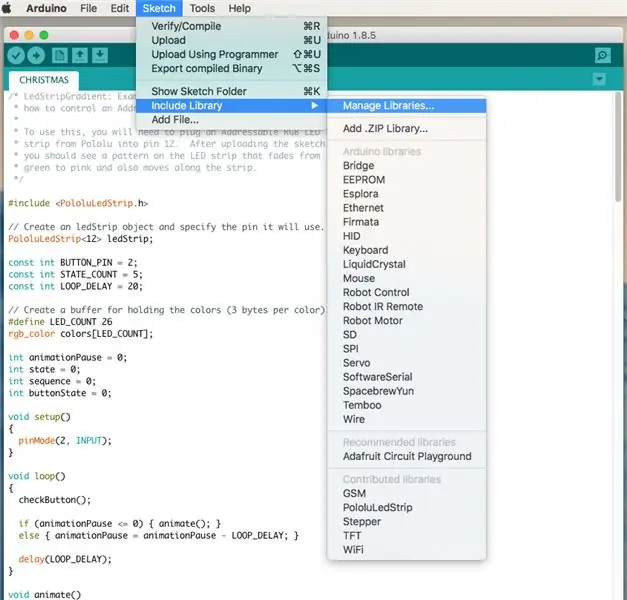
Task: Open the Help menu
Action: click(240, 8)
